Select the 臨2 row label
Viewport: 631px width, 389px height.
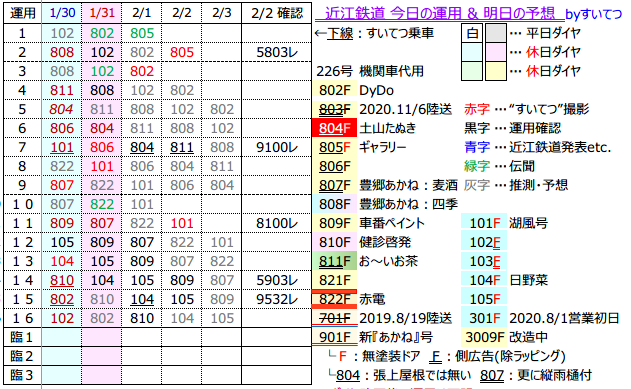23,356
